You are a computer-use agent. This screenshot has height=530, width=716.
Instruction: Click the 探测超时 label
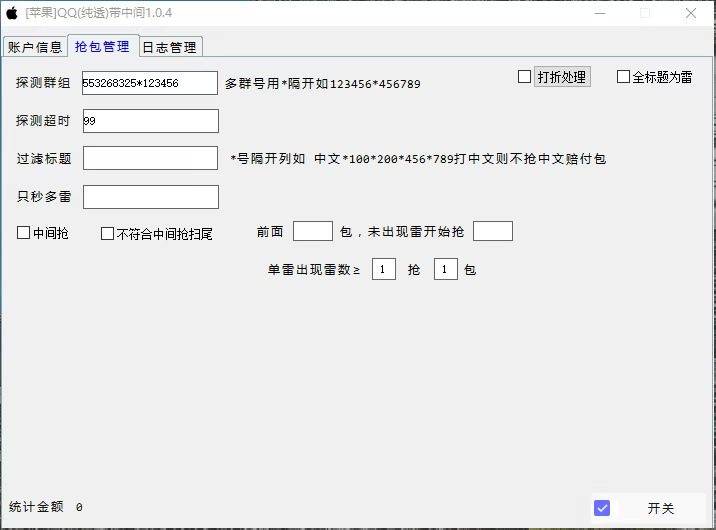click(43, 121)
